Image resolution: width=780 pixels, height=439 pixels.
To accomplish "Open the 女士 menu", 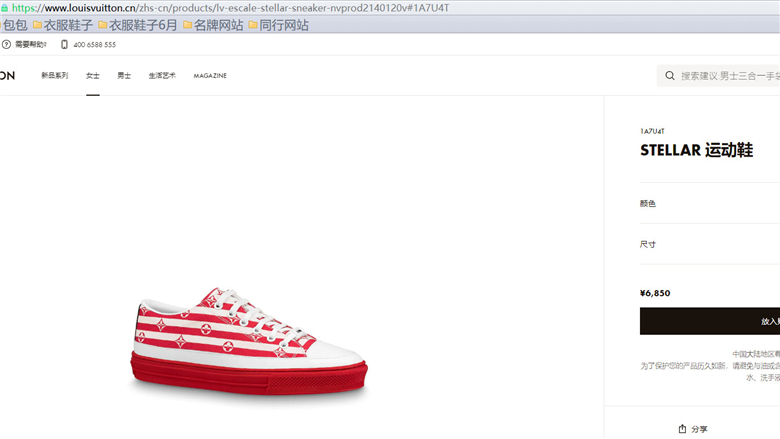I will click(x=93, y=76).
